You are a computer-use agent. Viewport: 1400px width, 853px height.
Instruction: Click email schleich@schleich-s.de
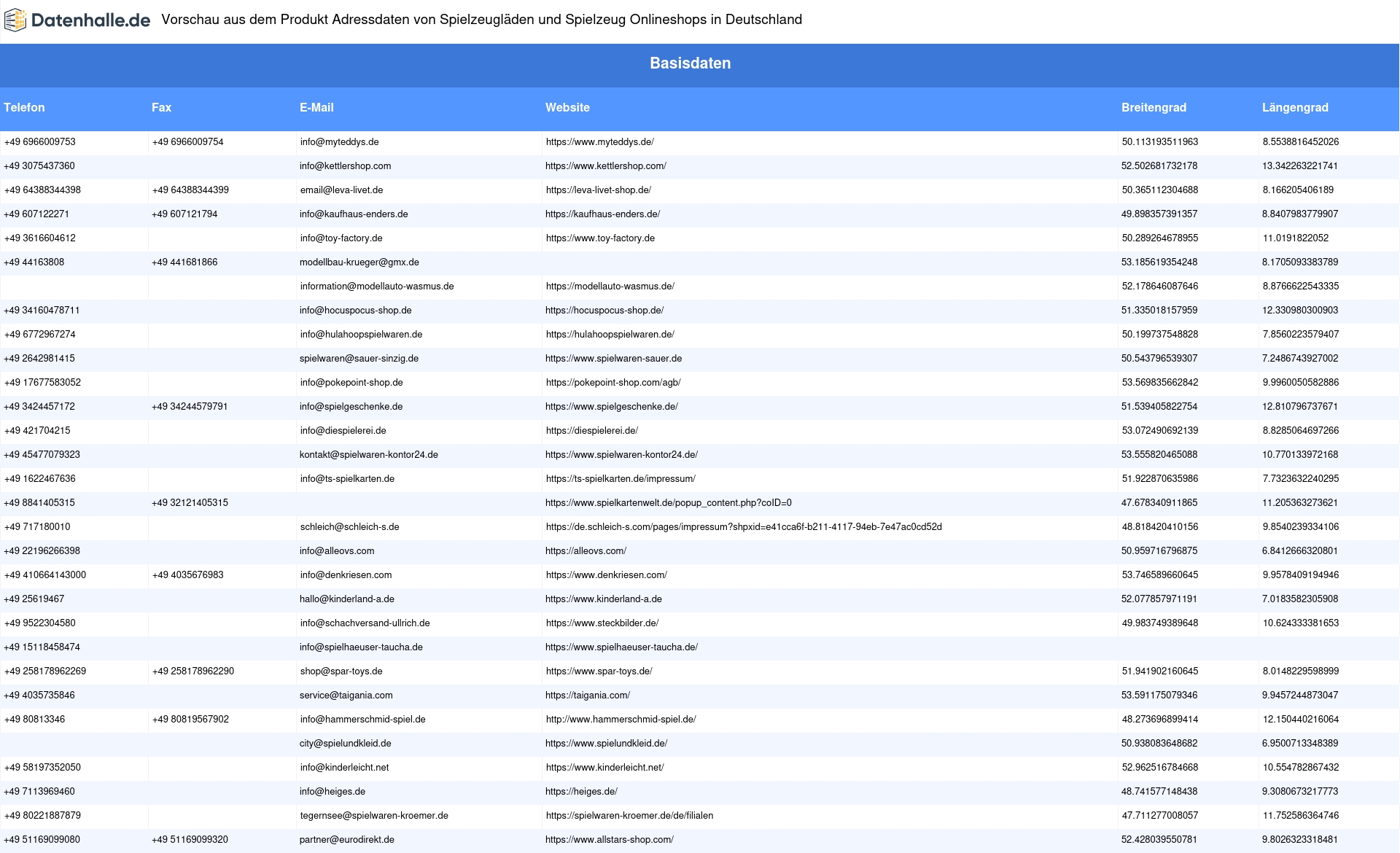(349, 527)
